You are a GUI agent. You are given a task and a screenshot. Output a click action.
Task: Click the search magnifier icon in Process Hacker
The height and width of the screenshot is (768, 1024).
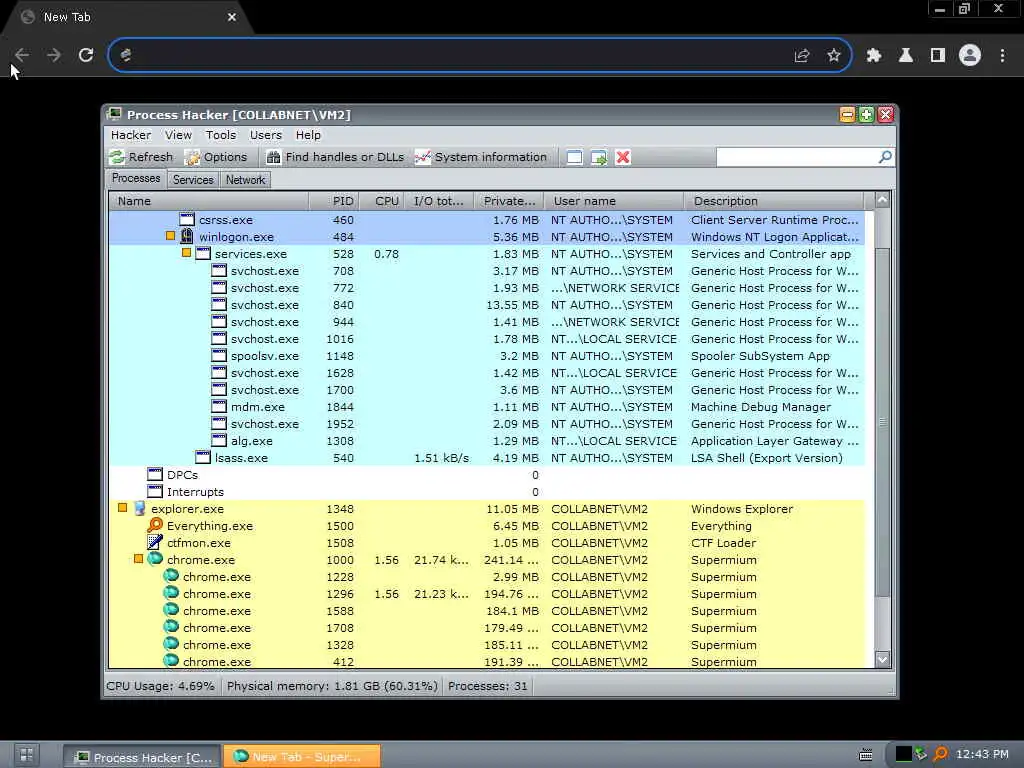tap(885, 157)
